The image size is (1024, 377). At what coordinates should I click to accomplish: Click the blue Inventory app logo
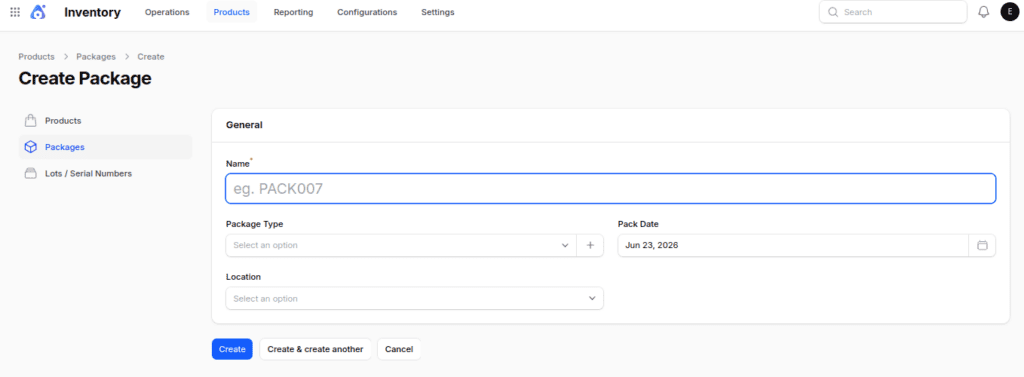tap(38, 12)
